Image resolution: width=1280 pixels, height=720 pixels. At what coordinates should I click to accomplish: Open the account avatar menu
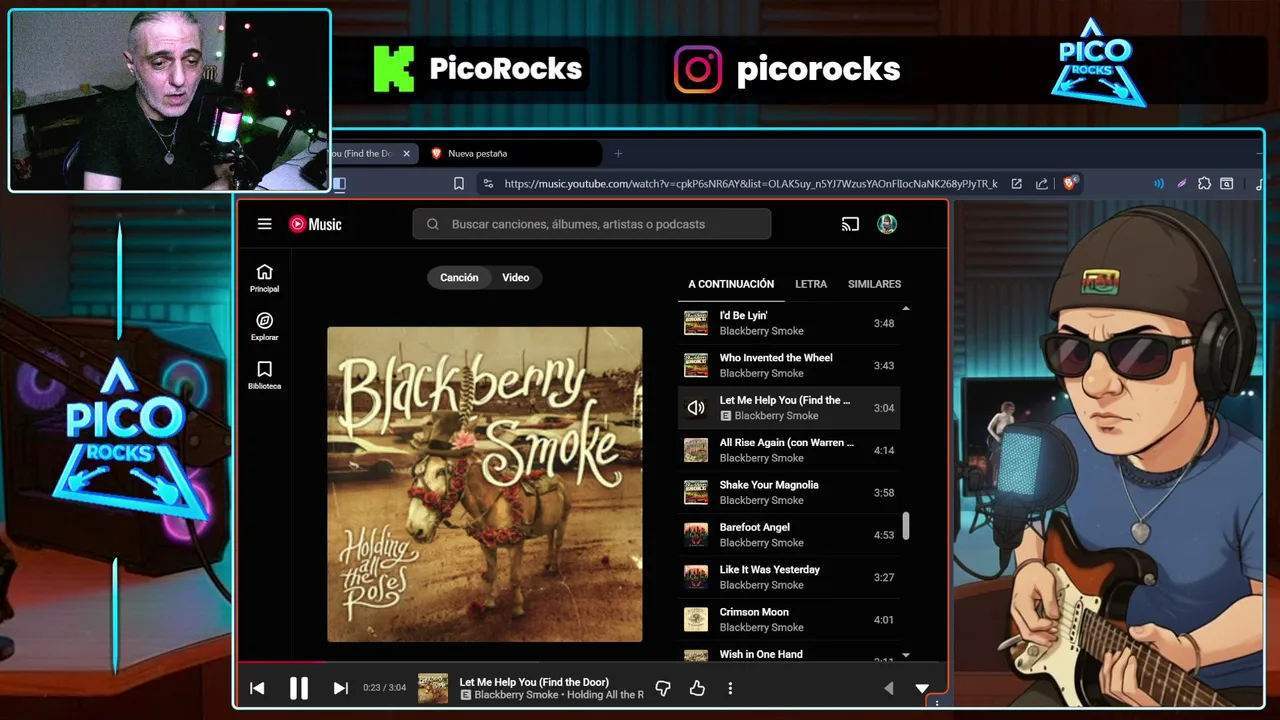pos(887,224)
